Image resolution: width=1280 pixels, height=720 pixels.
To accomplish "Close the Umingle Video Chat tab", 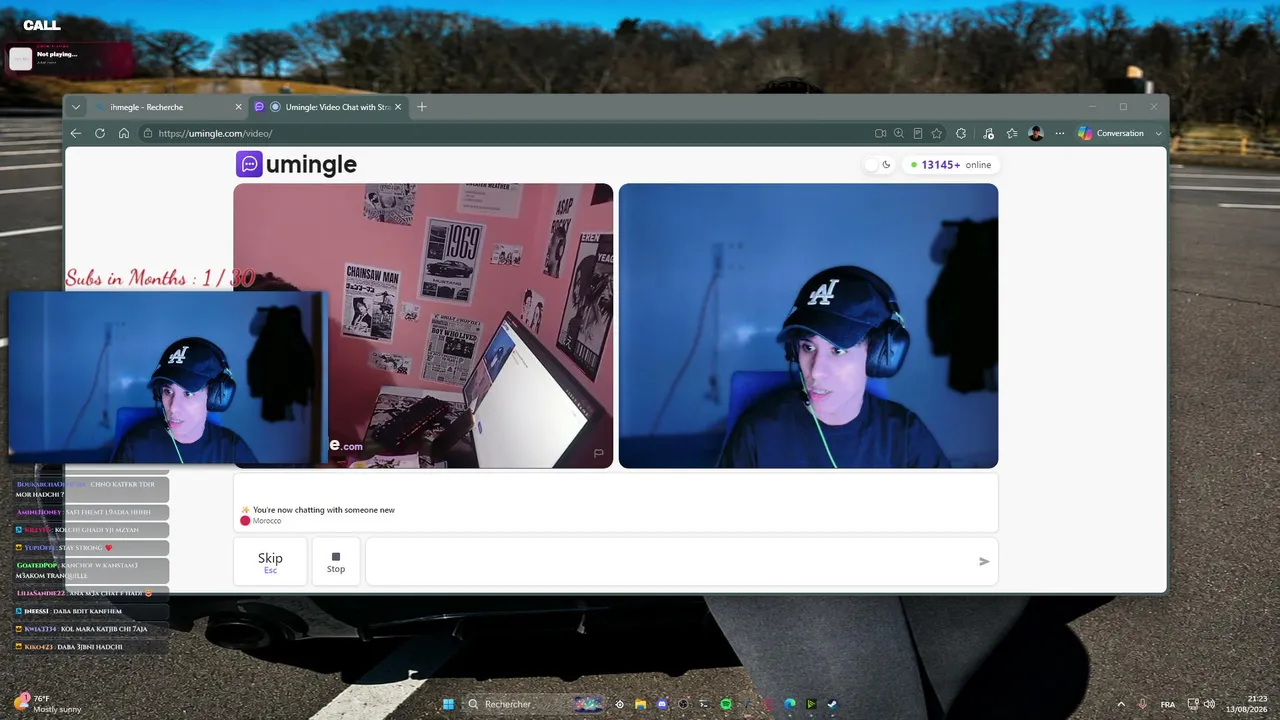I will click(398, 107).
